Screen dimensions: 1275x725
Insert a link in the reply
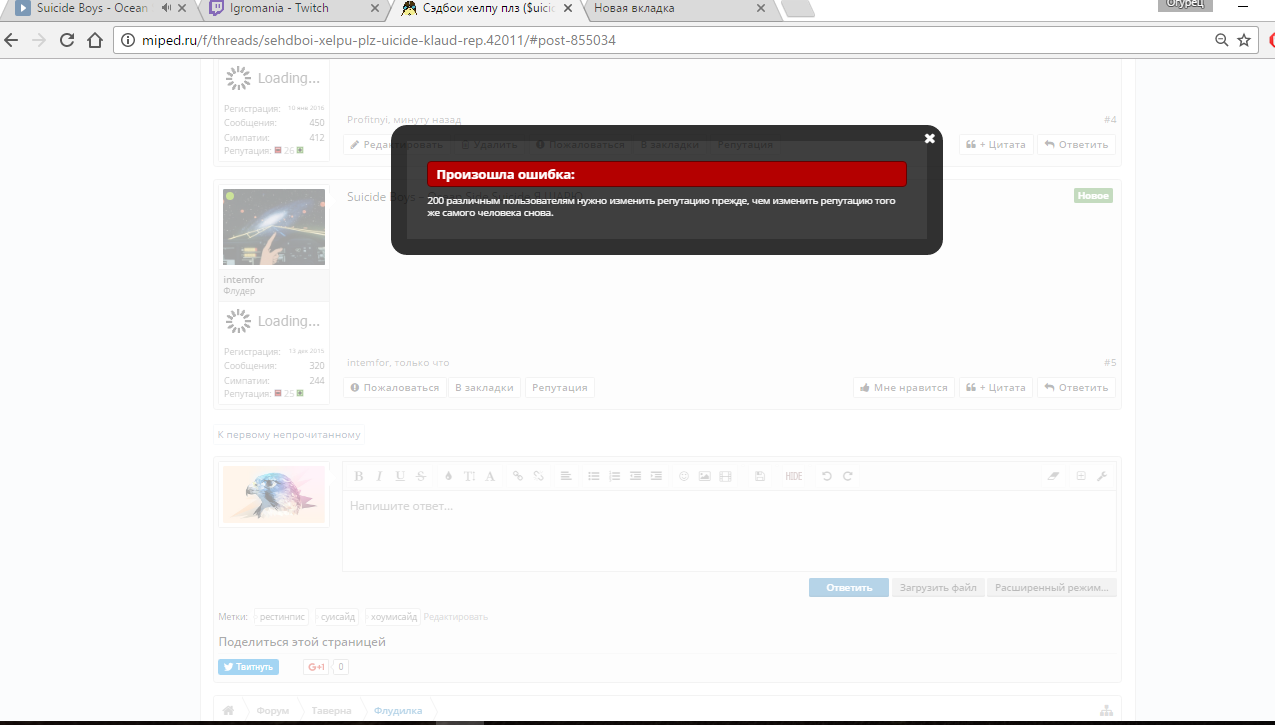(x=517, y=476)
